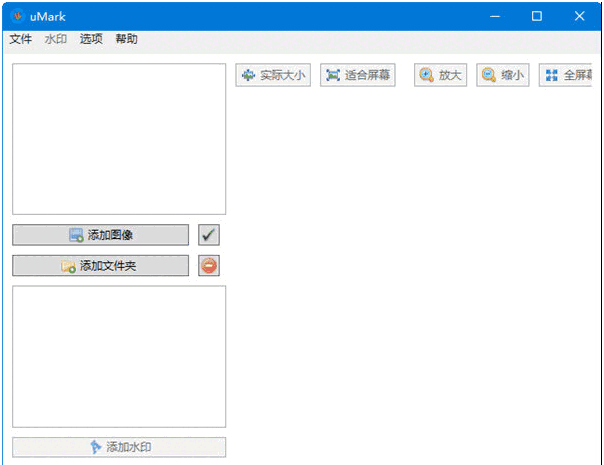The width and height of the screenshot is (604, 465).
Task: Click the 添加图像 button
Action: (x=101, y=235)
